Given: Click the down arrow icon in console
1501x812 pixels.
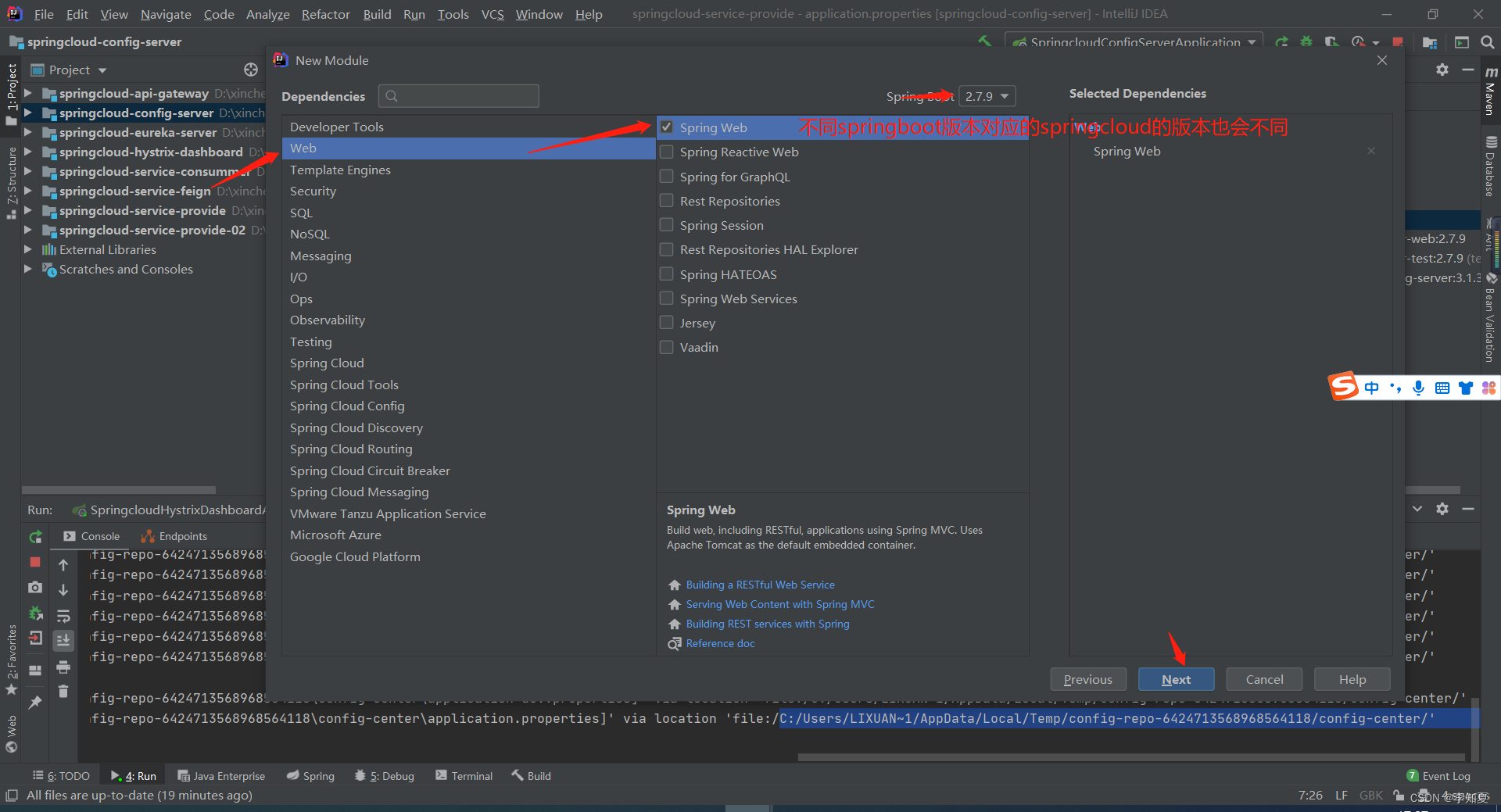Looking at the screenshot, I should pos(63,590).
